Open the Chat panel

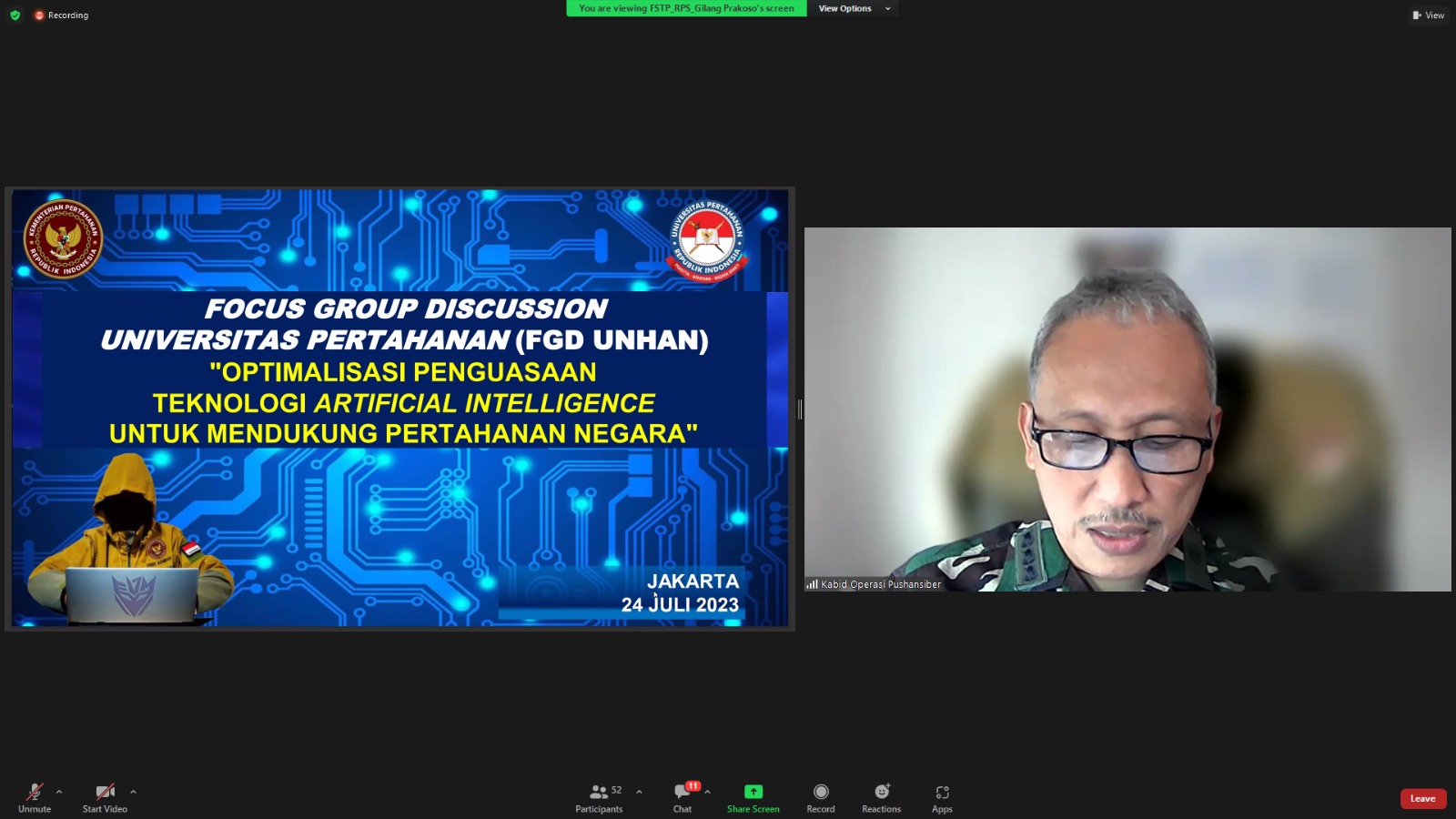pyautogui.click(x=682, y=797)
